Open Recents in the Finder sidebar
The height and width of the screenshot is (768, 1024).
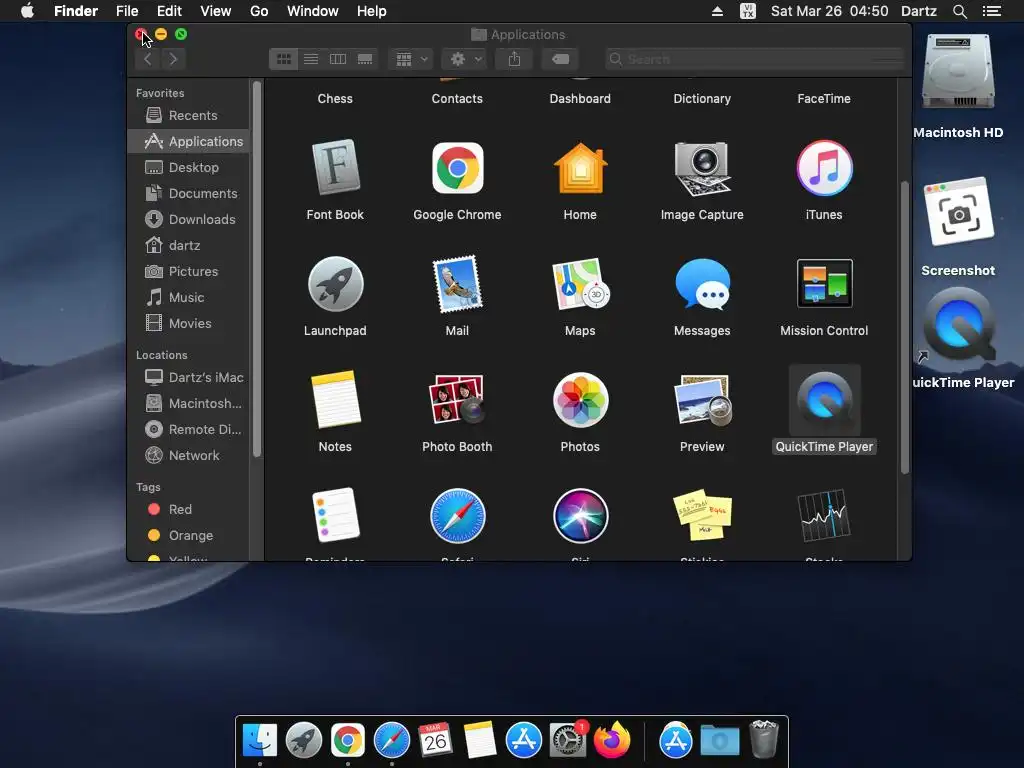(x=188, y=116)
